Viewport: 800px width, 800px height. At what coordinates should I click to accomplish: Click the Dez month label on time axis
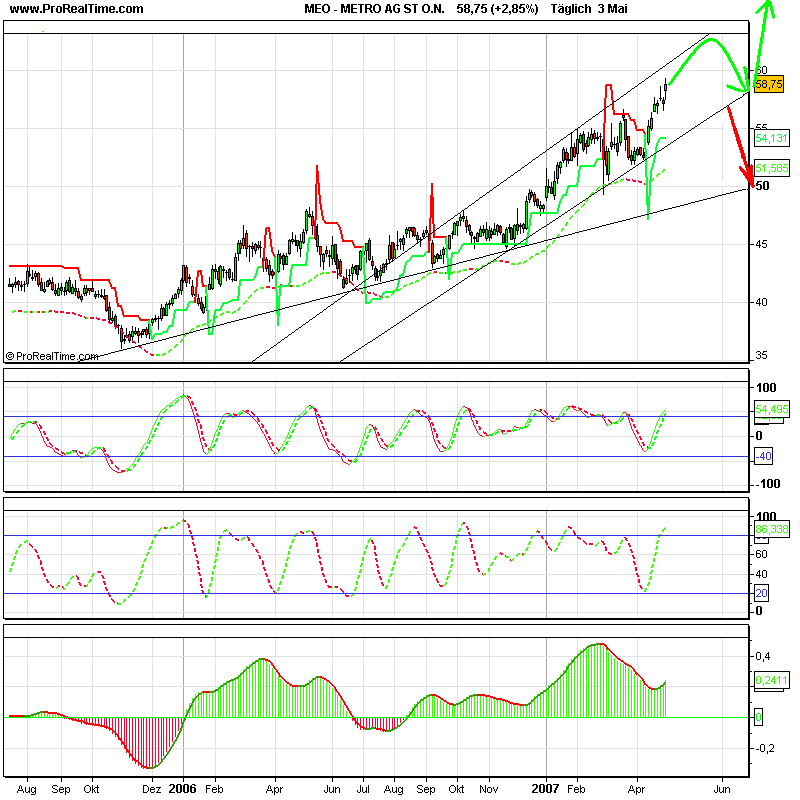tap(152, 788)
